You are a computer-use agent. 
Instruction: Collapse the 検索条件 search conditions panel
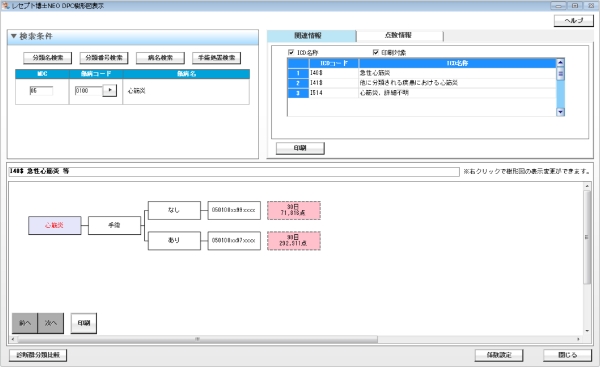[14, 36]
